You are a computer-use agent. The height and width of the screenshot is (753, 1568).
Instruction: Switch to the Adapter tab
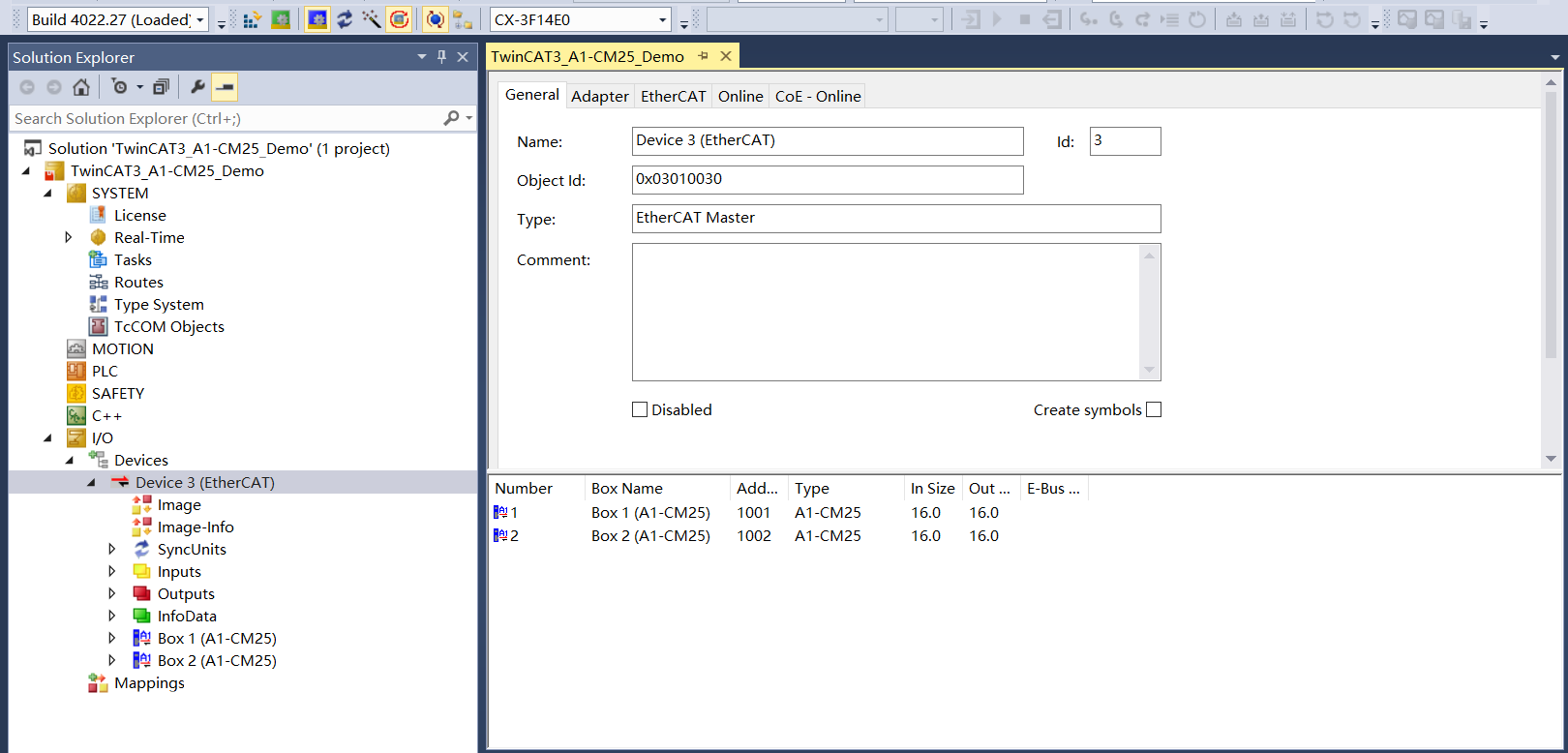[x=599, y=96]
